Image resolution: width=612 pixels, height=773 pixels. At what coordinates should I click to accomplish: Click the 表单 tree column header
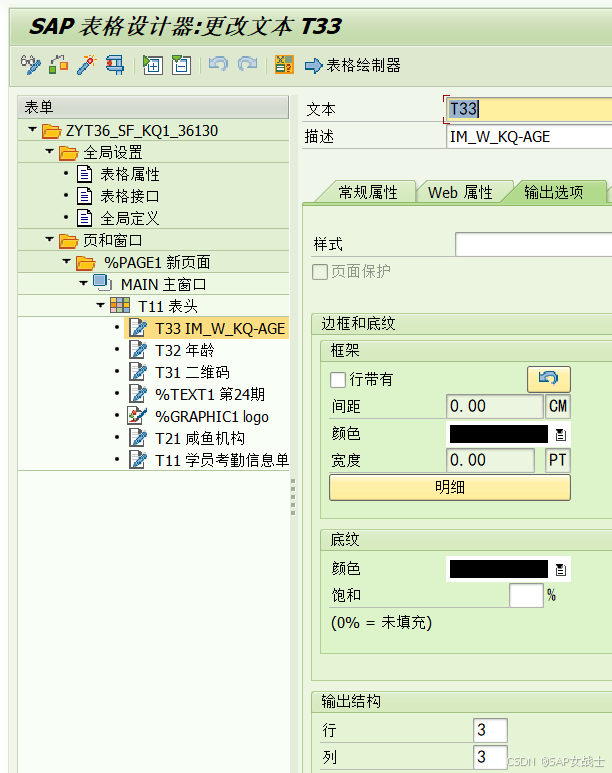coord(153,107)
